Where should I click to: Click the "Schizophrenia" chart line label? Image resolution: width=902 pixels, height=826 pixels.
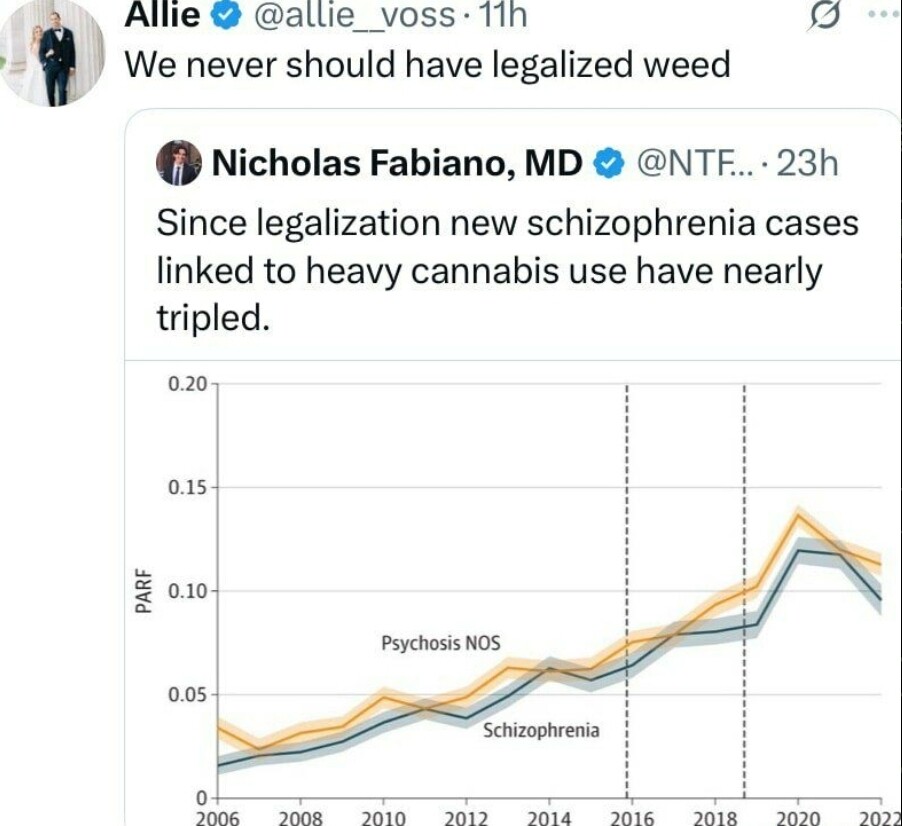click(541, 730)
